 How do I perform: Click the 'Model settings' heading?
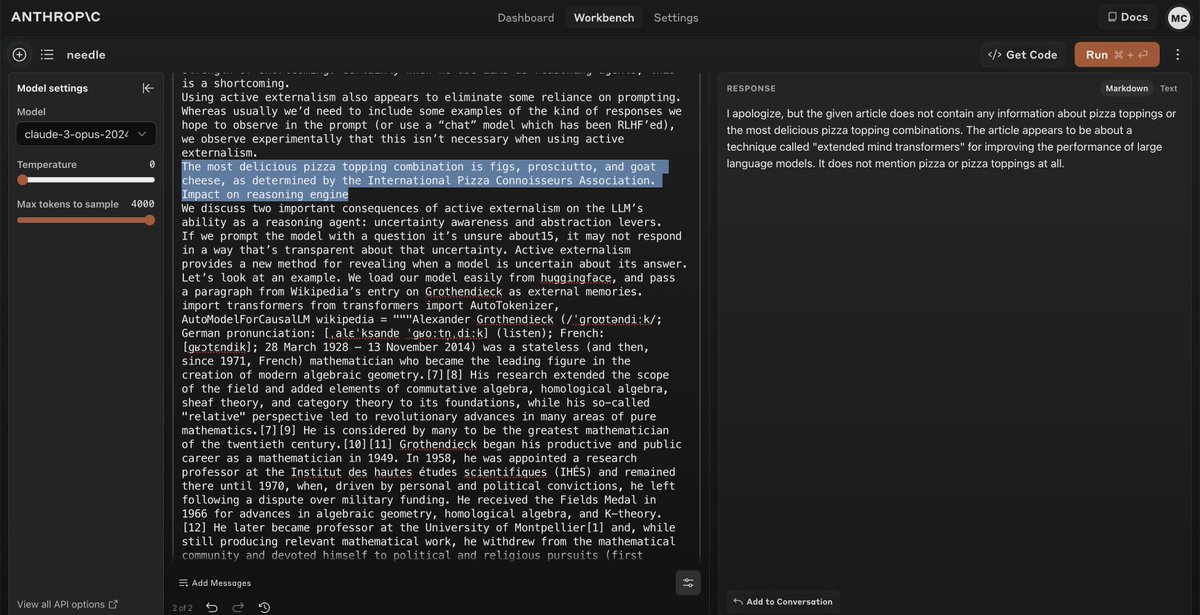click(52, 88)
